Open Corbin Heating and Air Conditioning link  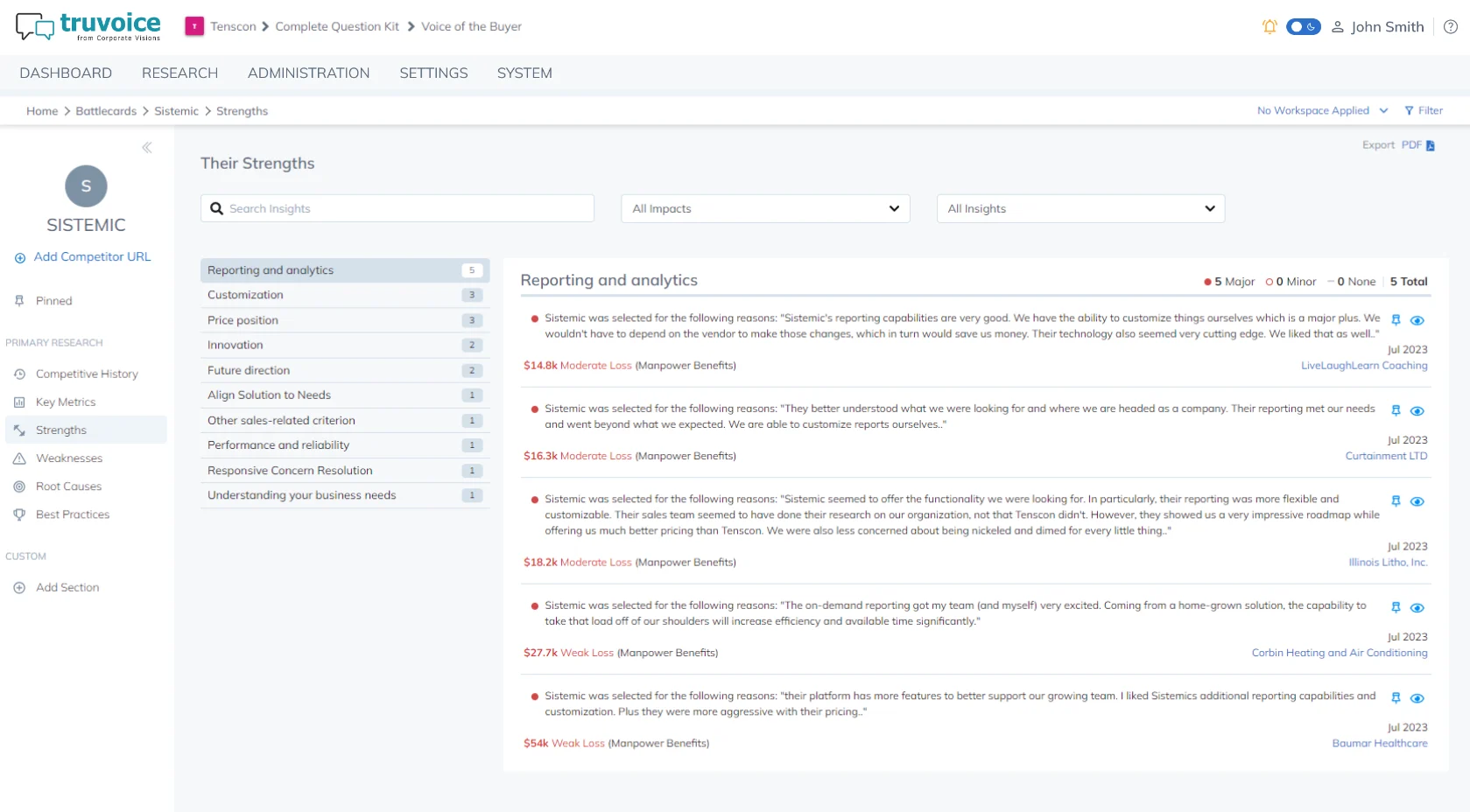[1340, 653]
